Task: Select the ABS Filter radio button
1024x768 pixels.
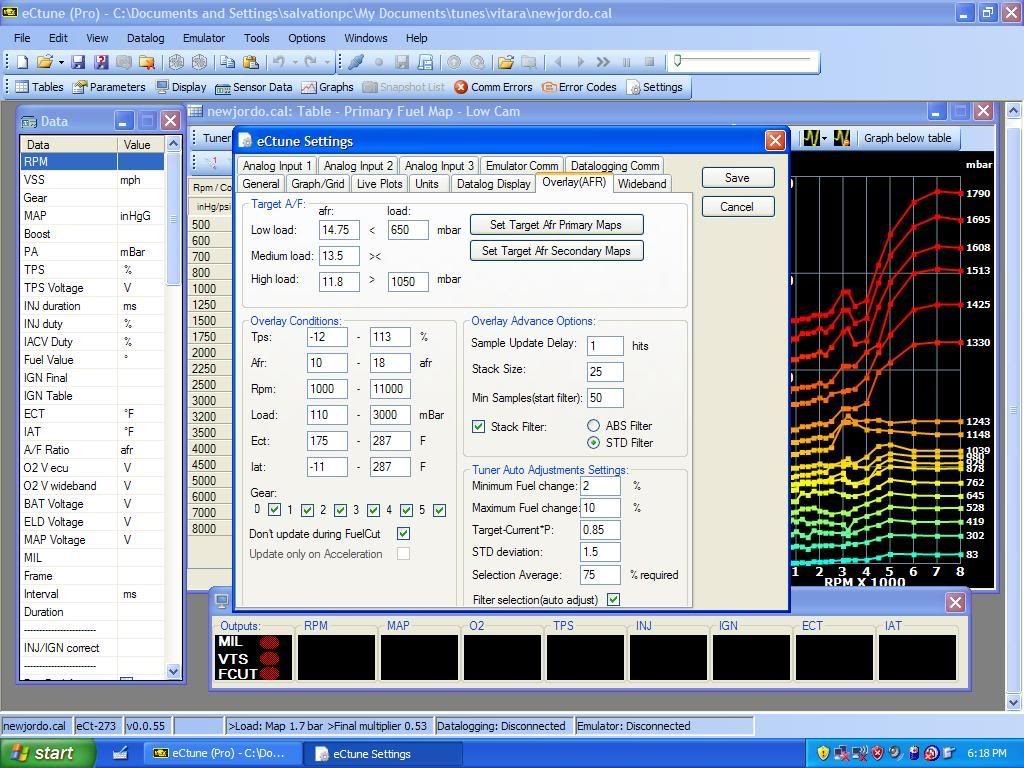Action: point(593,425)
